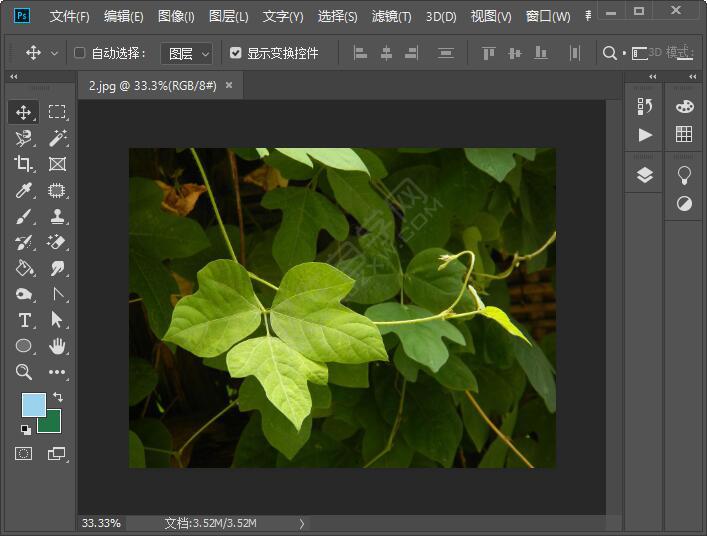Open the 图像(I) menu
The width and height of the screenshot is (707, 536).
[x=176, y=17]
